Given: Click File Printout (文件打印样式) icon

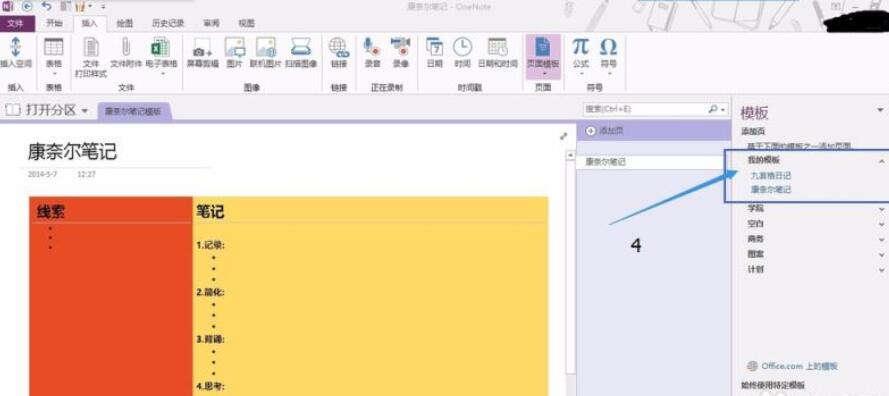Looking at the screenshot, I should click(91, 47).
